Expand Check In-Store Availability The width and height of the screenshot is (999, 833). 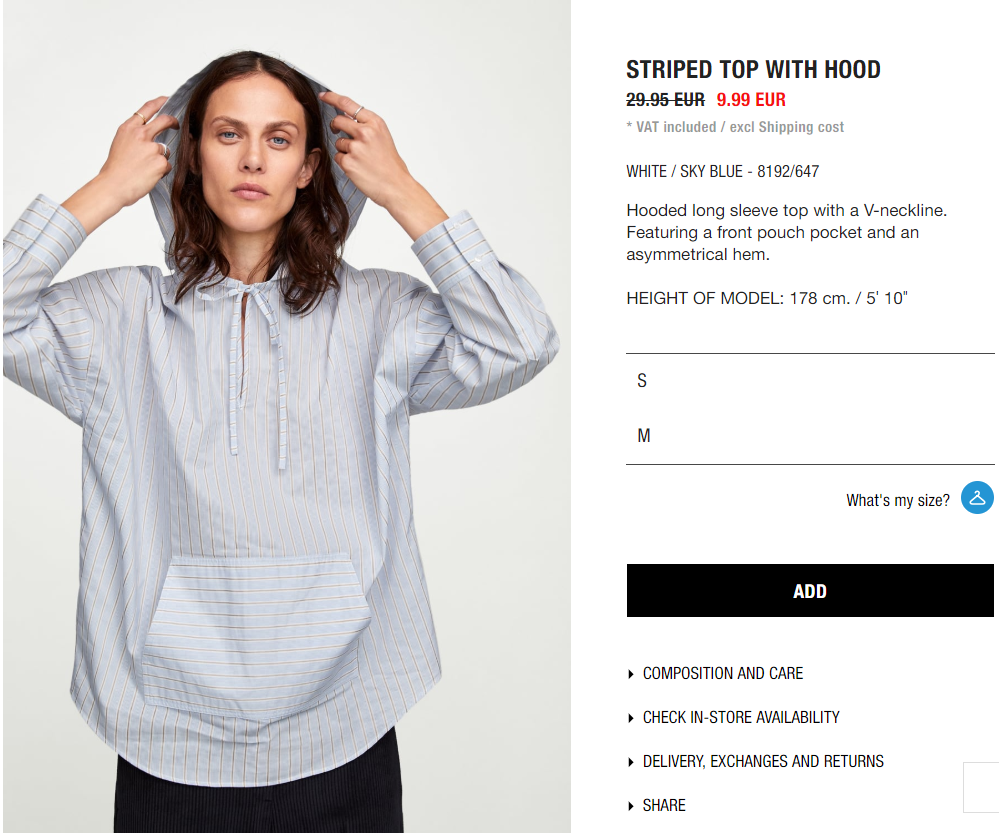pyautogui.click(x=741, y=718)
